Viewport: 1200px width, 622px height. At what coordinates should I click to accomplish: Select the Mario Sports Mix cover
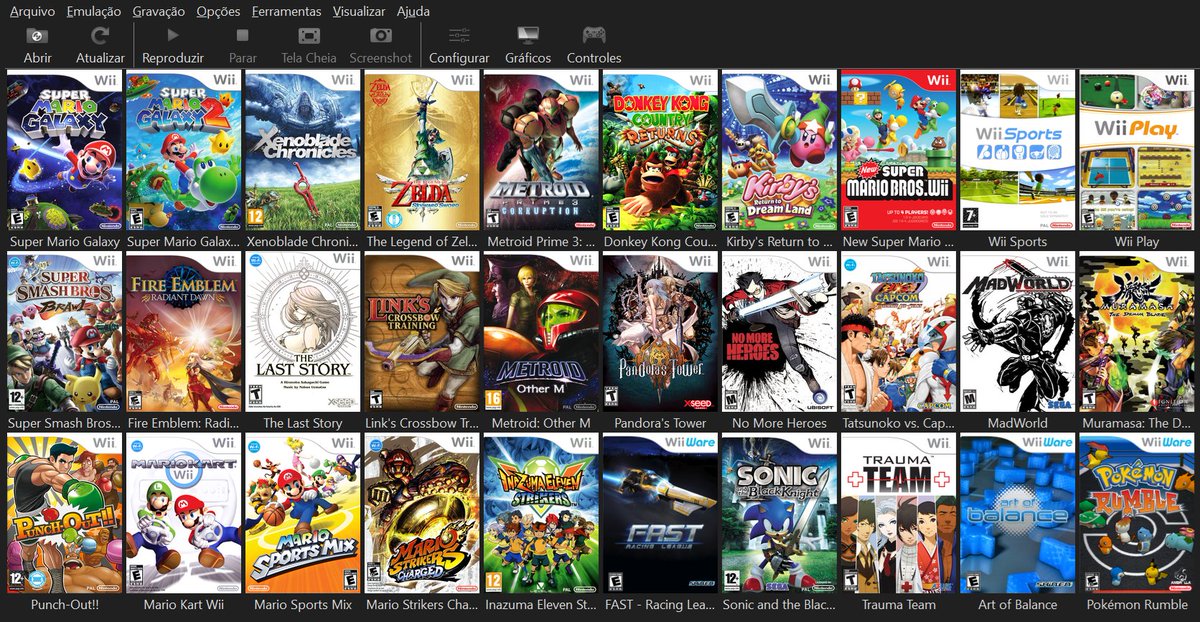click(x=302, y=514)
